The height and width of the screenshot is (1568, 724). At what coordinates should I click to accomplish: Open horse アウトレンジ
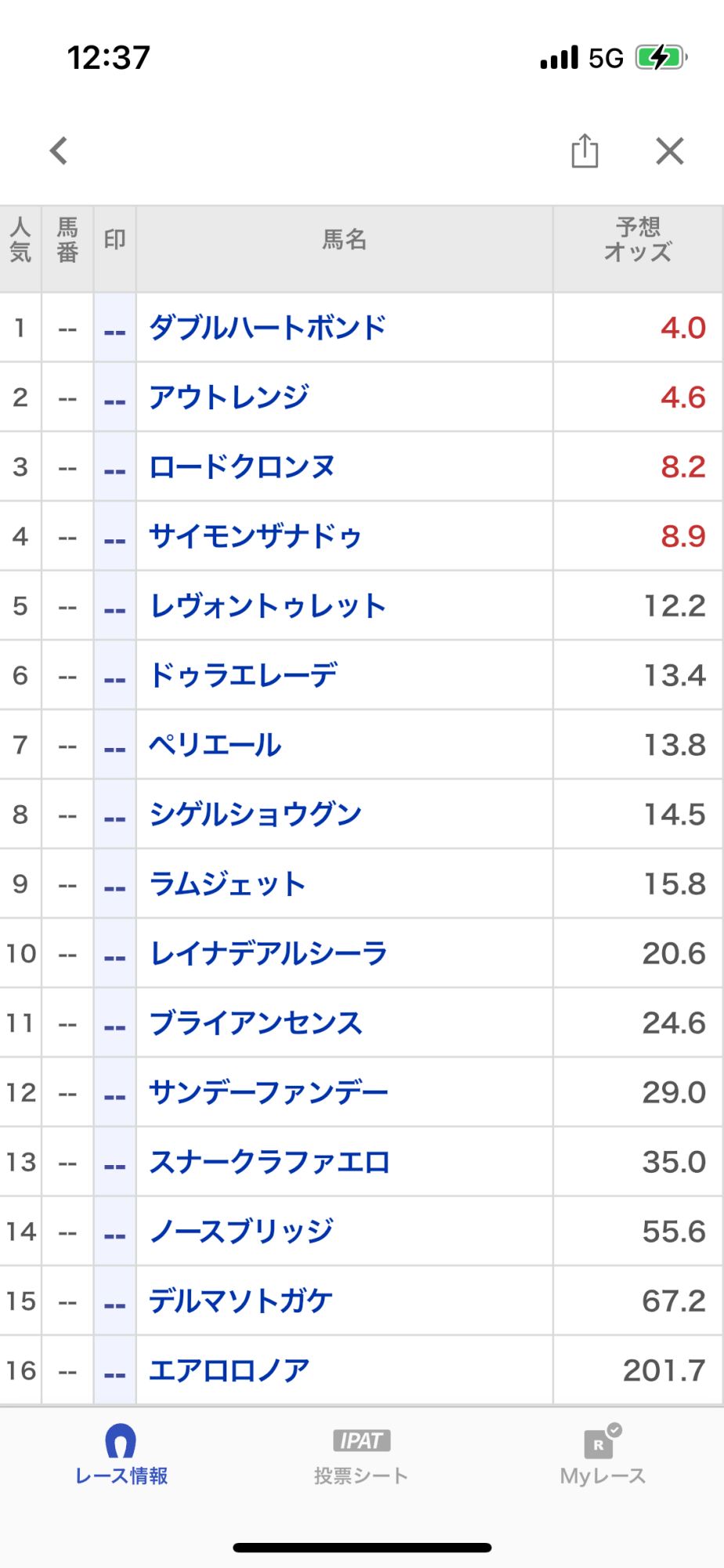(230, 397)
